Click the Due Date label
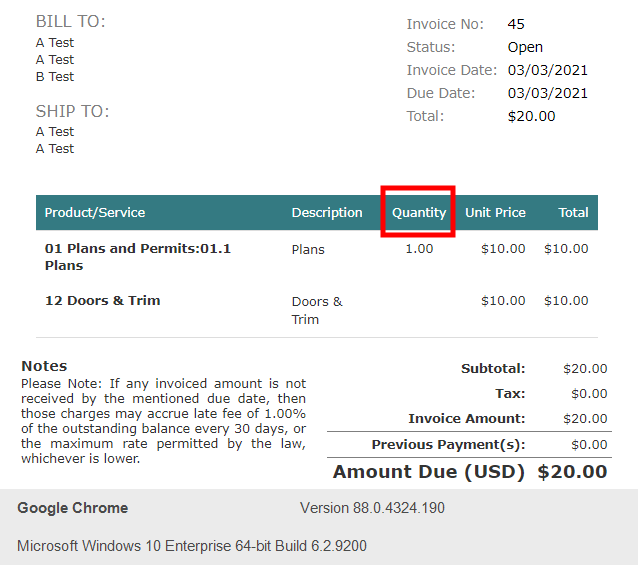The image size is (638, 565). (x=441, y=93)
